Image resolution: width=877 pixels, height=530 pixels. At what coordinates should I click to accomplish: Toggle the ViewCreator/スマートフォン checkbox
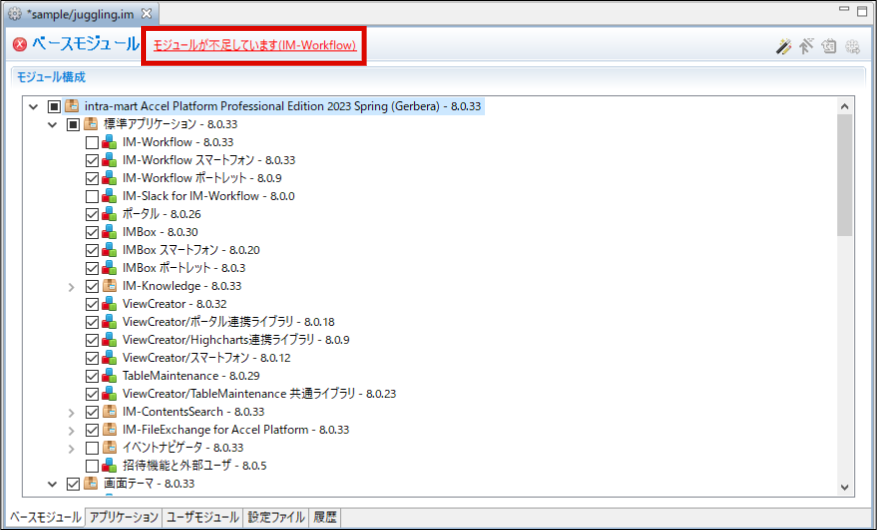(x=92, y=358)
